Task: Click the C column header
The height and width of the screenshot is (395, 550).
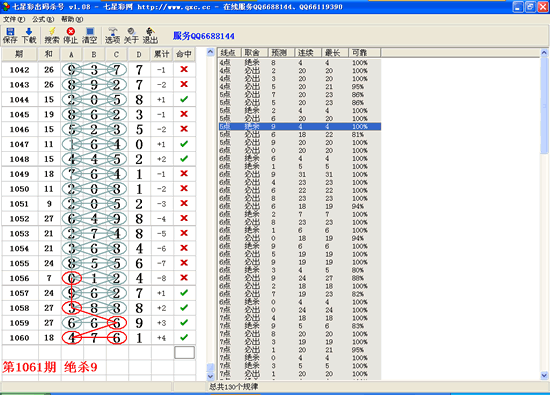Action: [116, 54]
